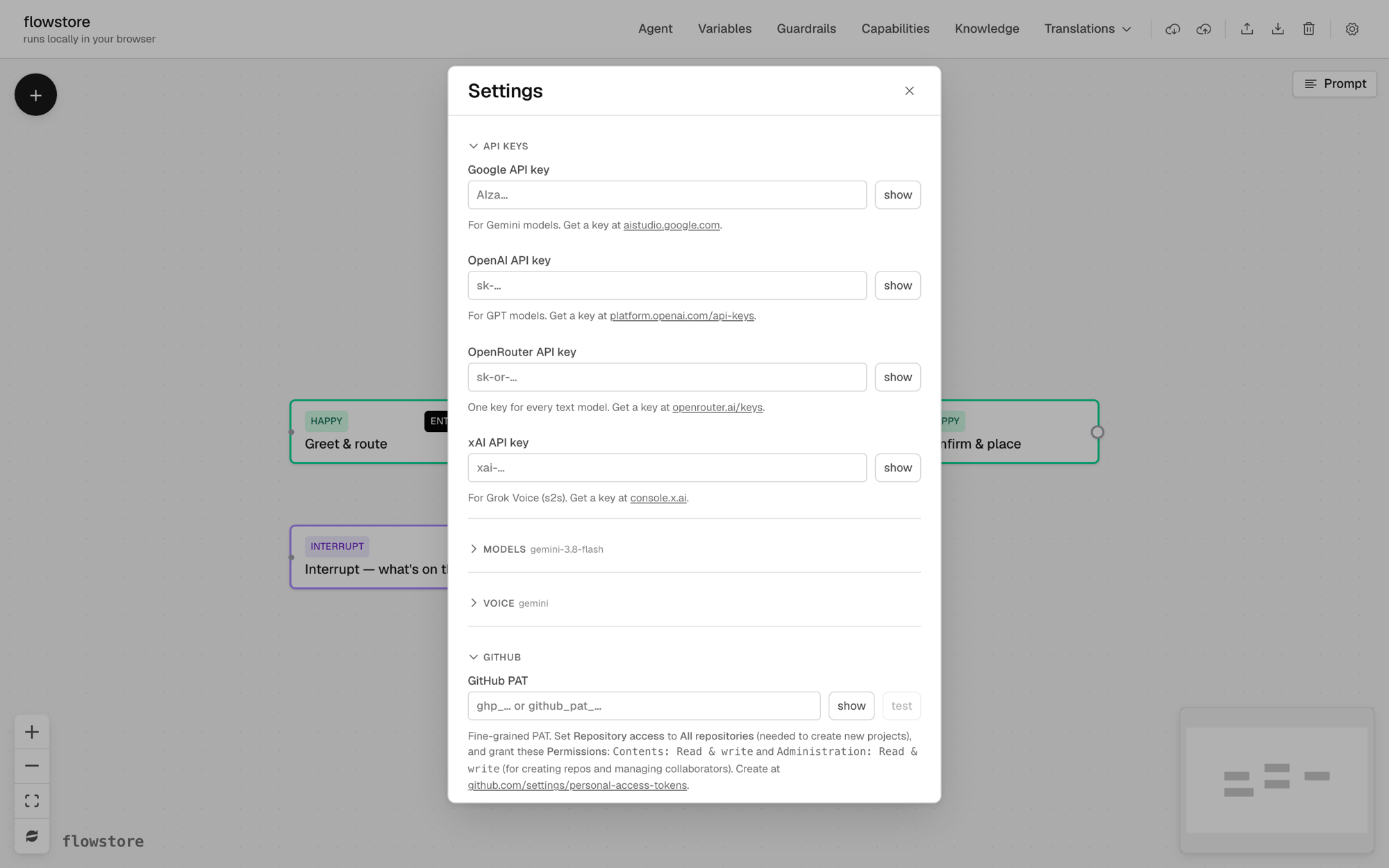Screen dimensions: 1389x868
Task: Open the platform.openai.com/api-keys link
Action: pyautogui.click(x=681, y=316)
